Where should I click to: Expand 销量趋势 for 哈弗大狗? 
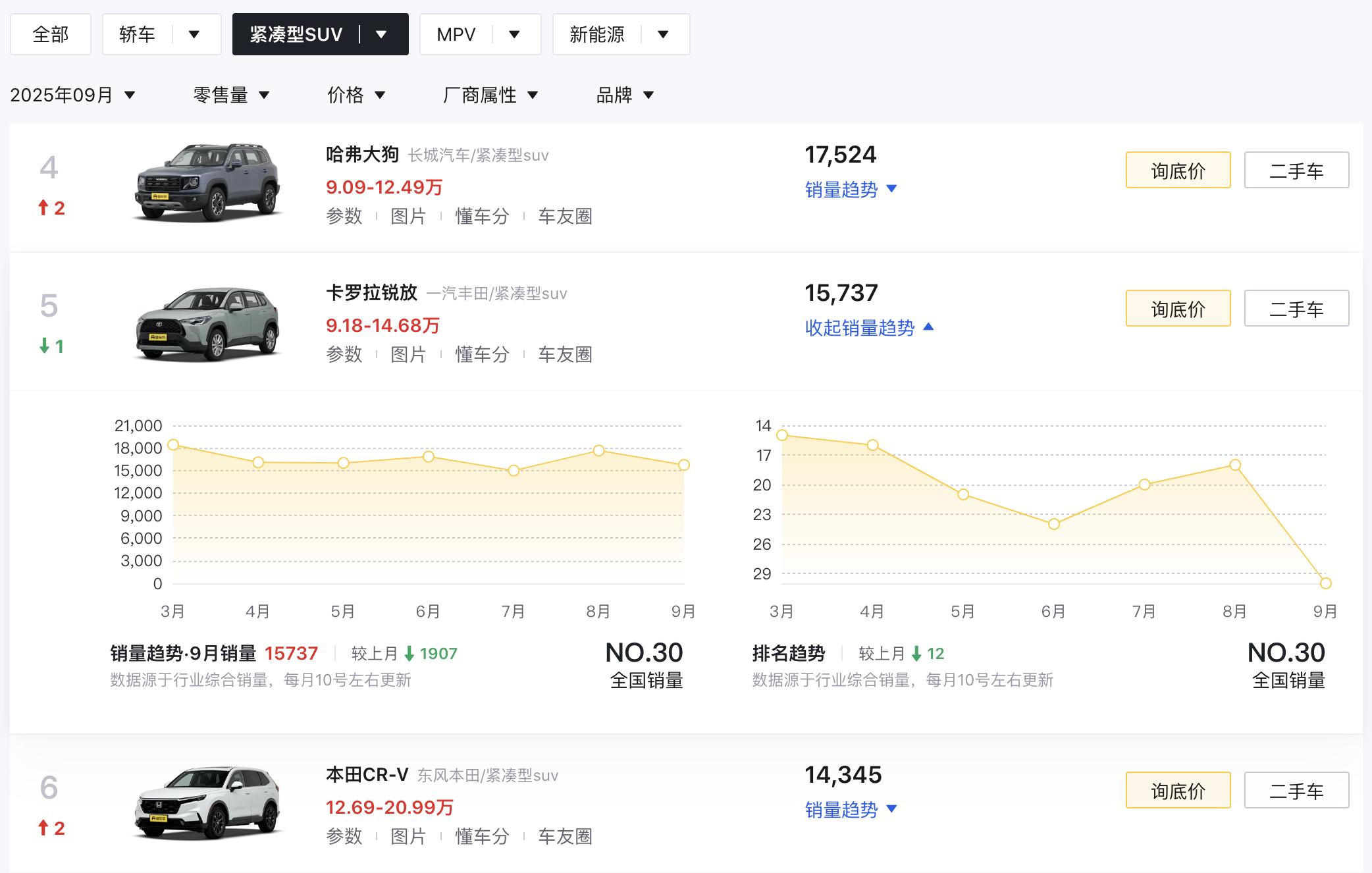(x=851, y=190)
